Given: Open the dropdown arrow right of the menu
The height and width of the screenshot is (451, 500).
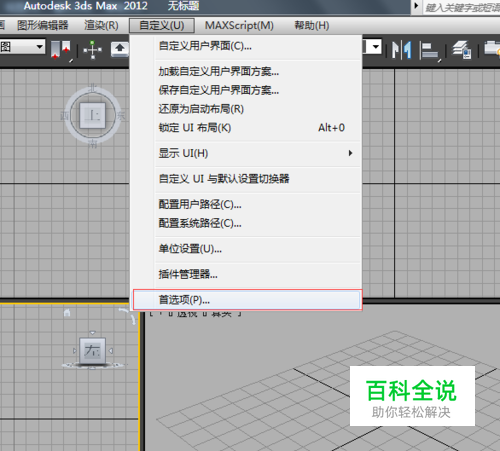Looking at the screenshot, I should pyautogui.click(x=375, y=47).
